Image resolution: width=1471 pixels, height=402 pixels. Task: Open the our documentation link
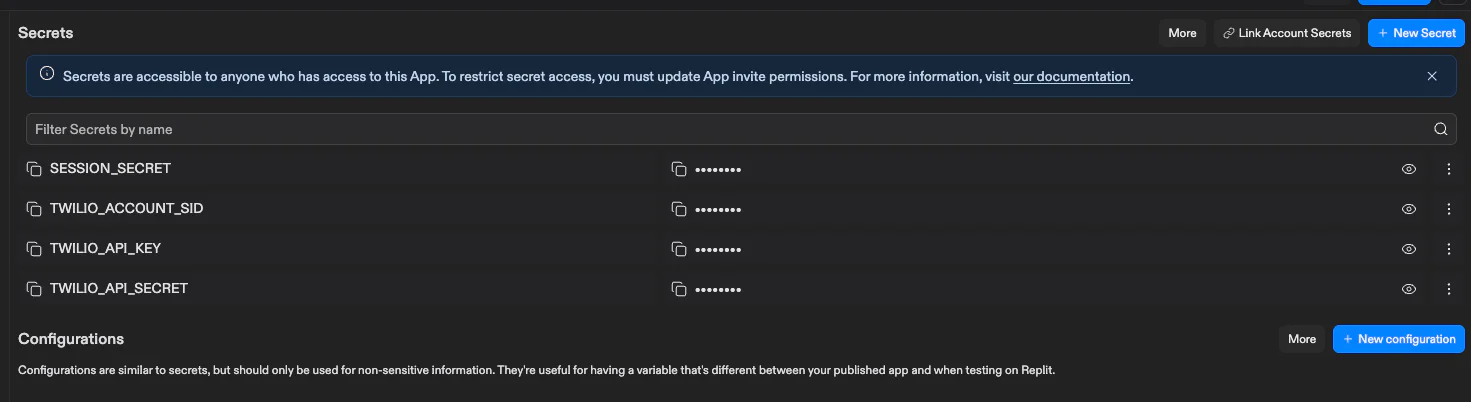click(x=1071, y=76)
